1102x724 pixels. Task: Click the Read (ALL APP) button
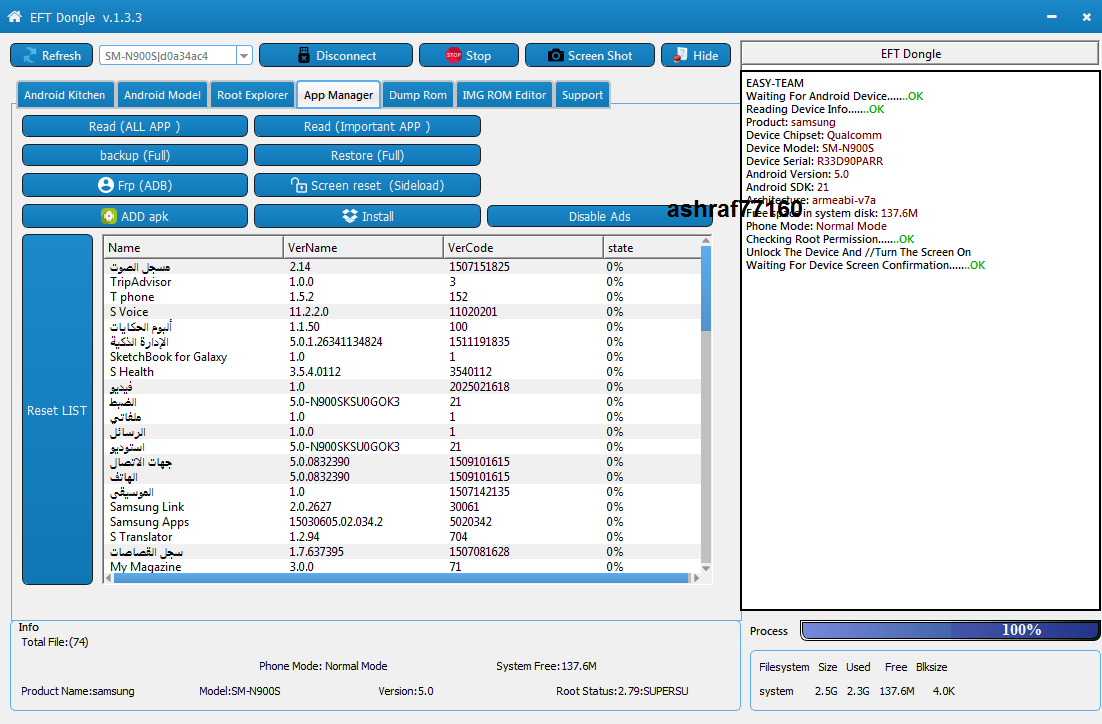click(135, 127)
